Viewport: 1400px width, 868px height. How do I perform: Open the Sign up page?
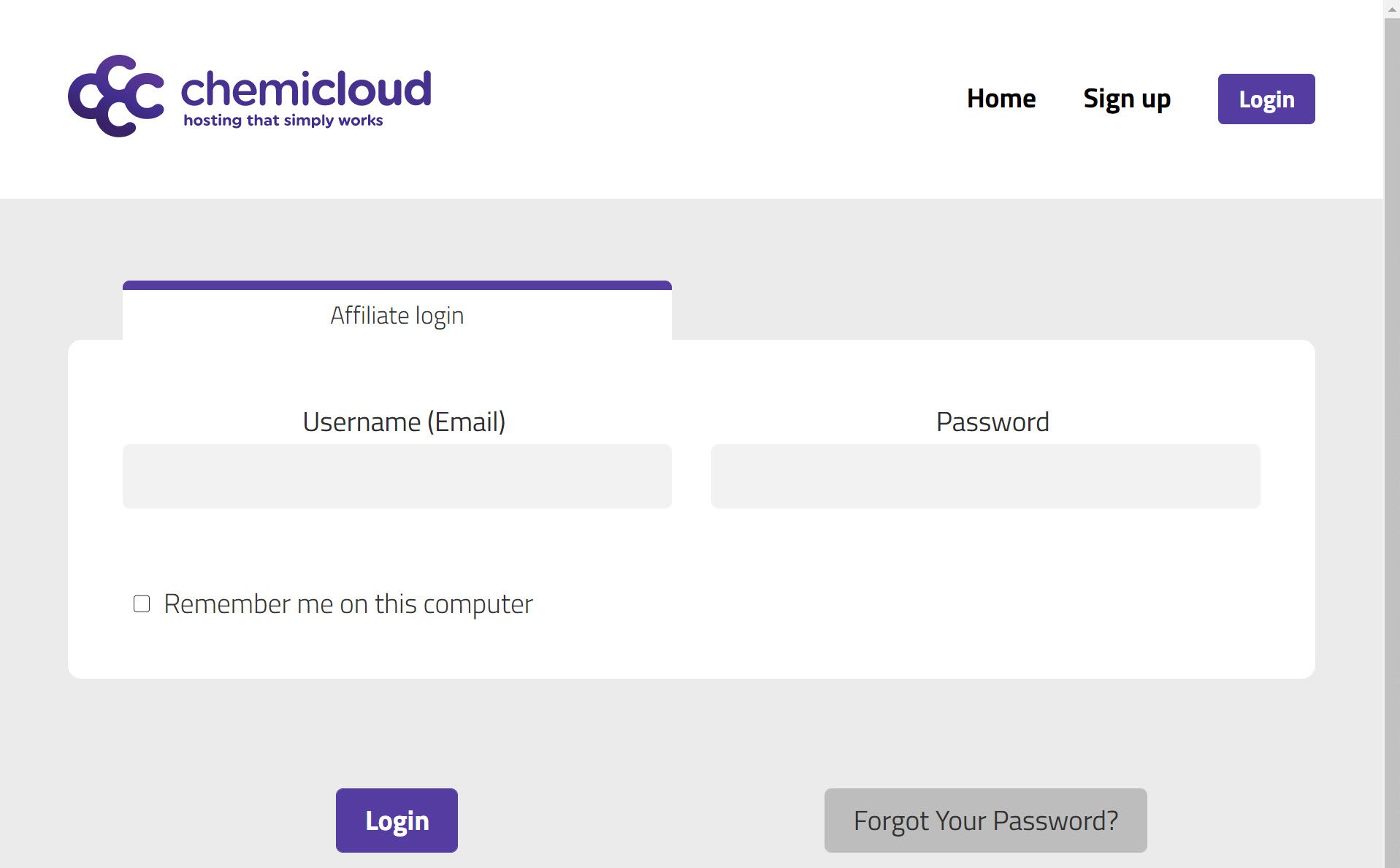pyautogui.click(x=1126, y=99)
